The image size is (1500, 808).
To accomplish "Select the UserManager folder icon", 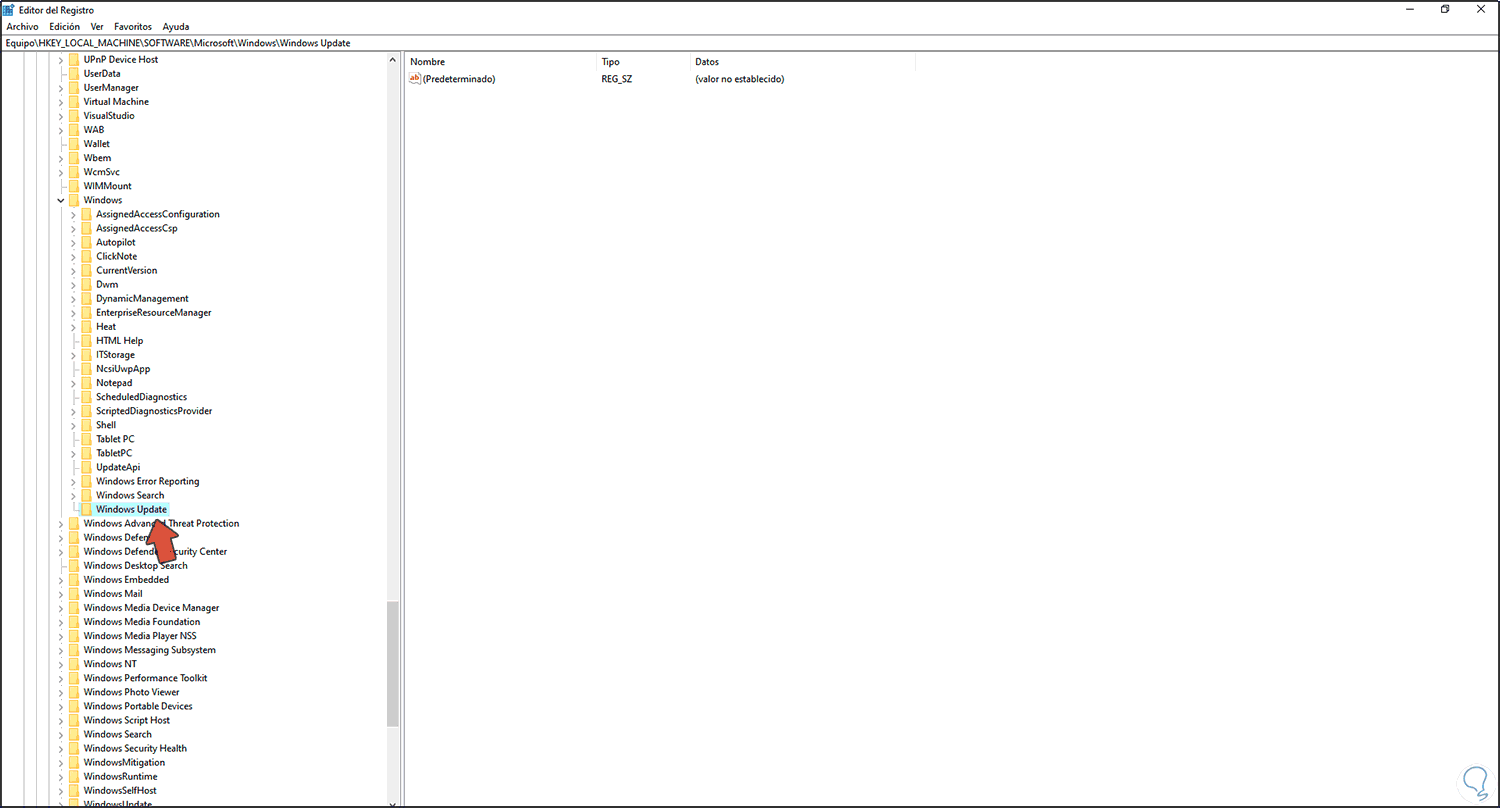I will (74, 88).
